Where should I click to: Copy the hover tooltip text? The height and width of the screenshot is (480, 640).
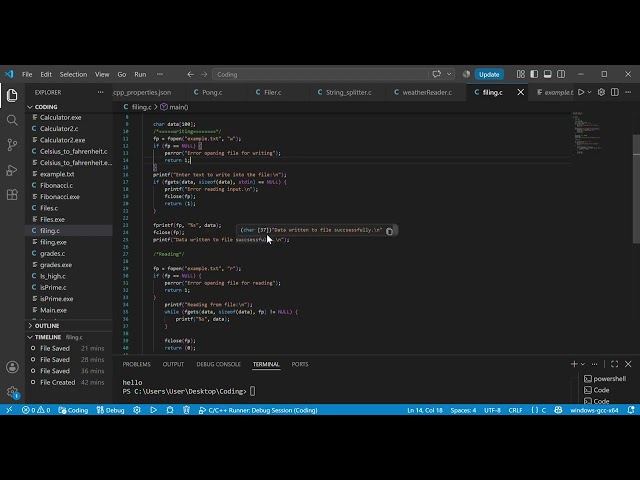pyautogui.click(x=389, y=231)
